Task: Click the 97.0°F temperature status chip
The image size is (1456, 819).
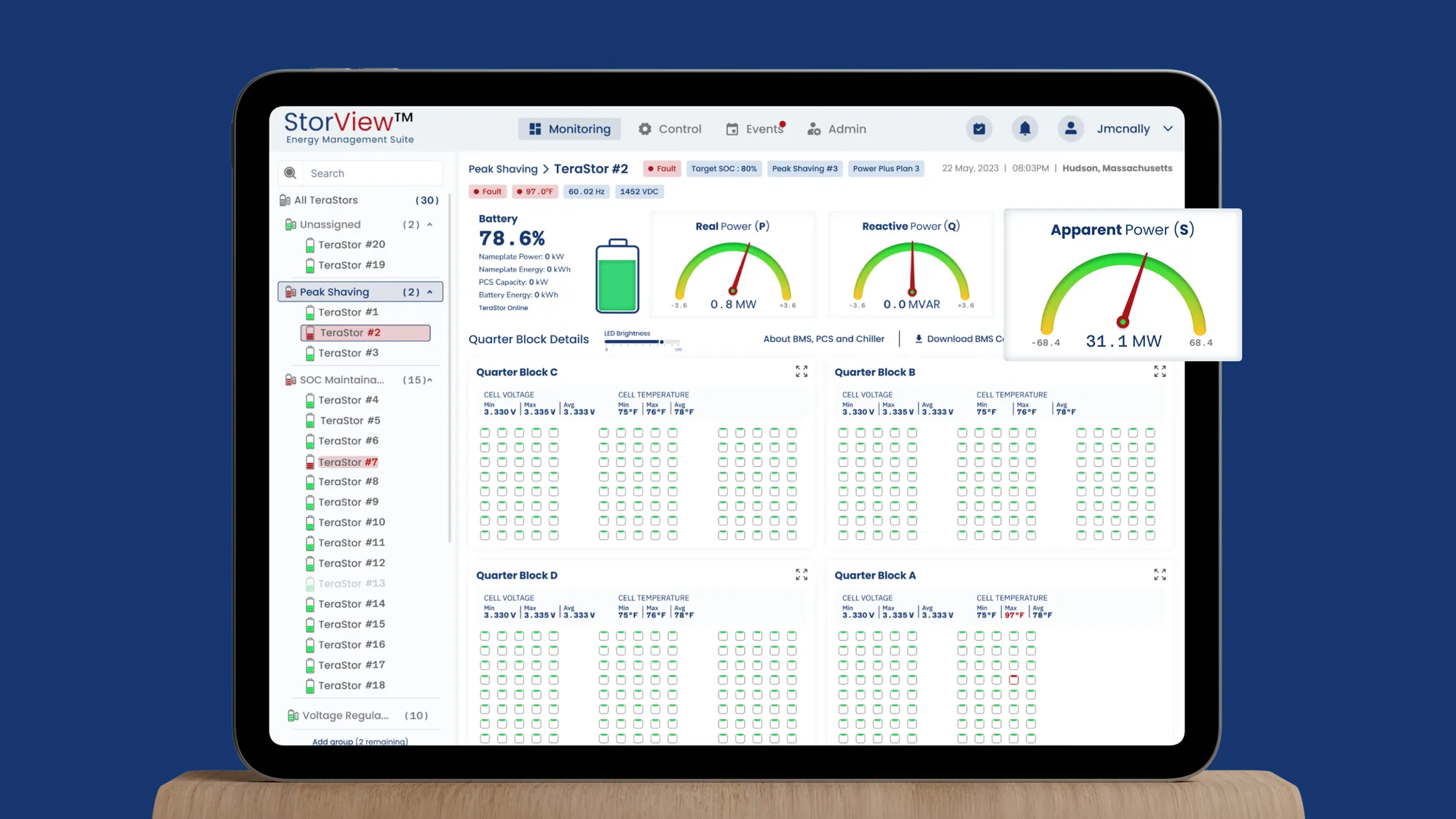Action: (535, 191)
